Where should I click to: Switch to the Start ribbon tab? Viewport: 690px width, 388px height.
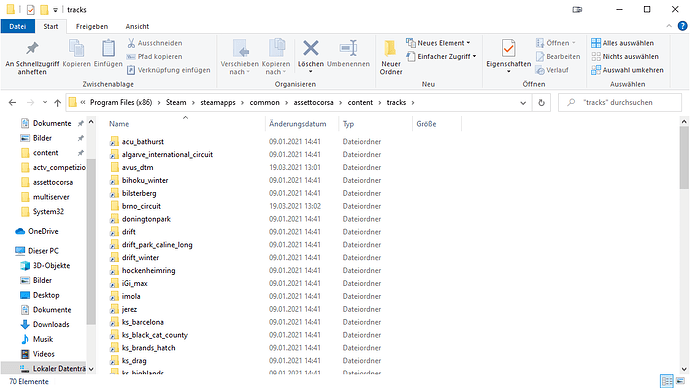coord(51,26)
